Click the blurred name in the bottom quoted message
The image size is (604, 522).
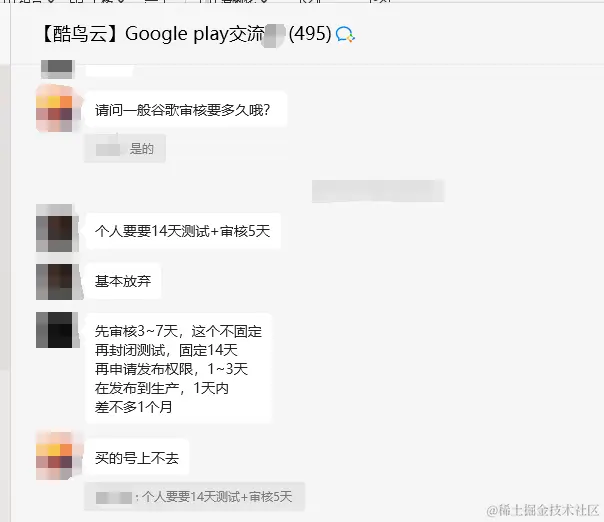pos(114,497)
